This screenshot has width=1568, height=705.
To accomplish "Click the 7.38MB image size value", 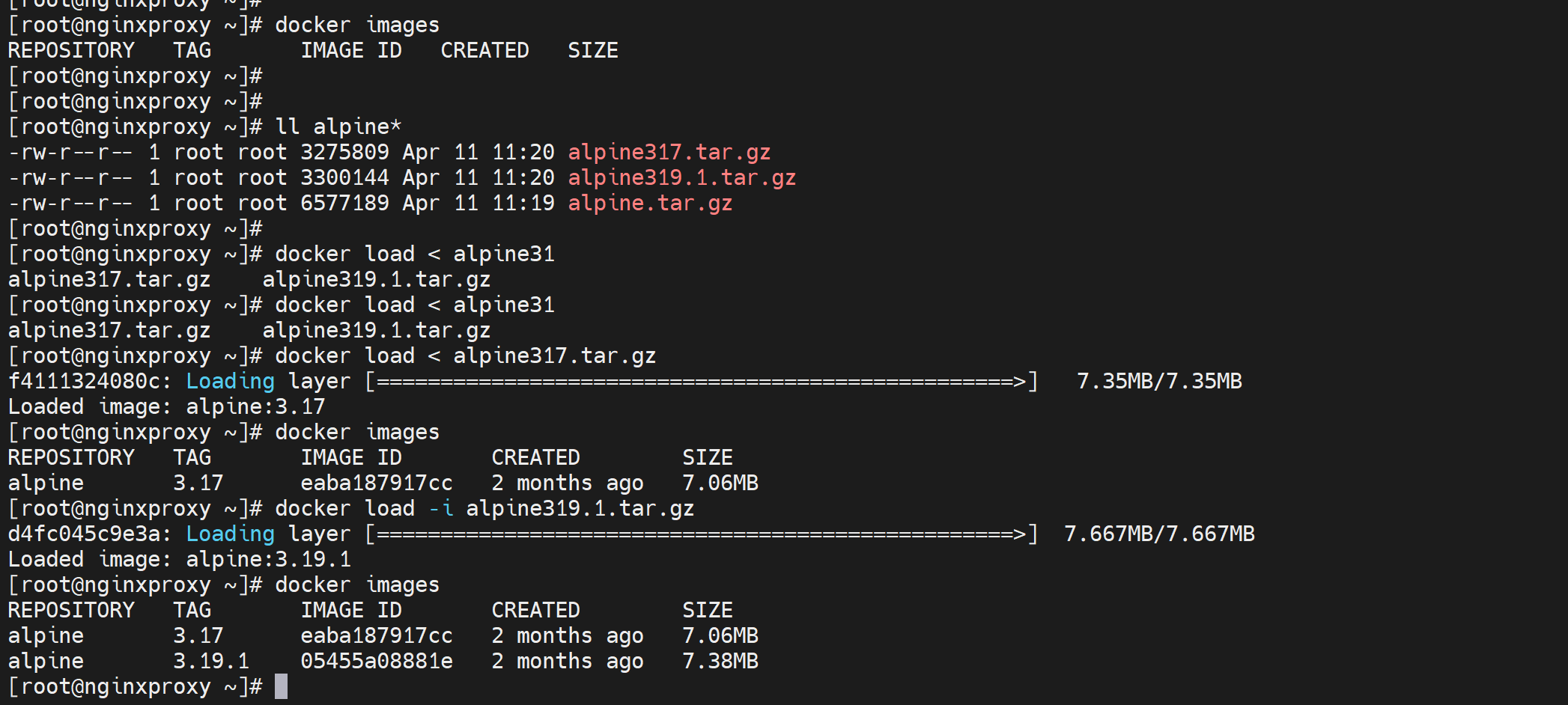I will (x=720, y=662).
